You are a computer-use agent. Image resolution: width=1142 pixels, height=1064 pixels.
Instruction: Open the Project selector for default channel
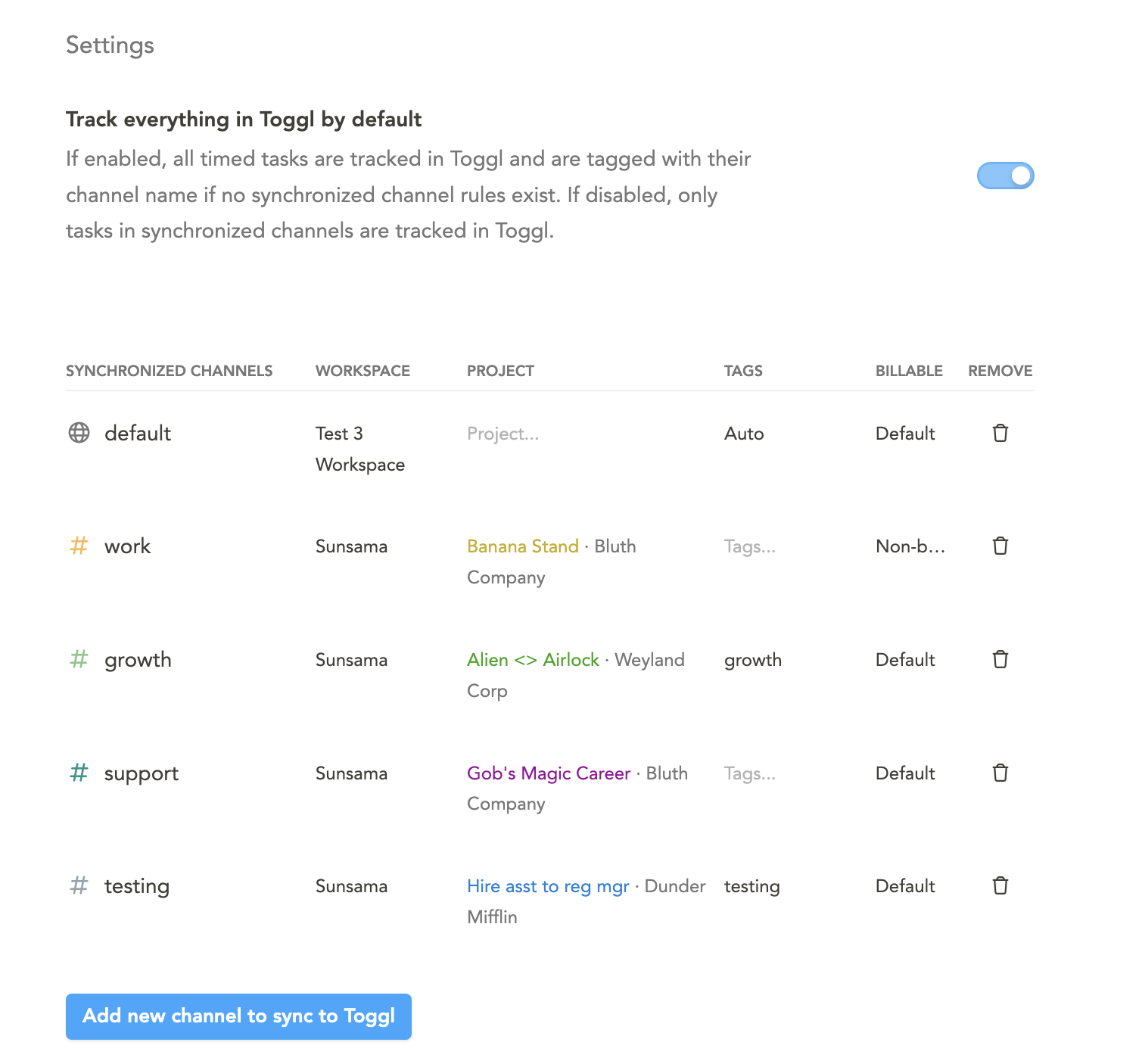point(503,433)
